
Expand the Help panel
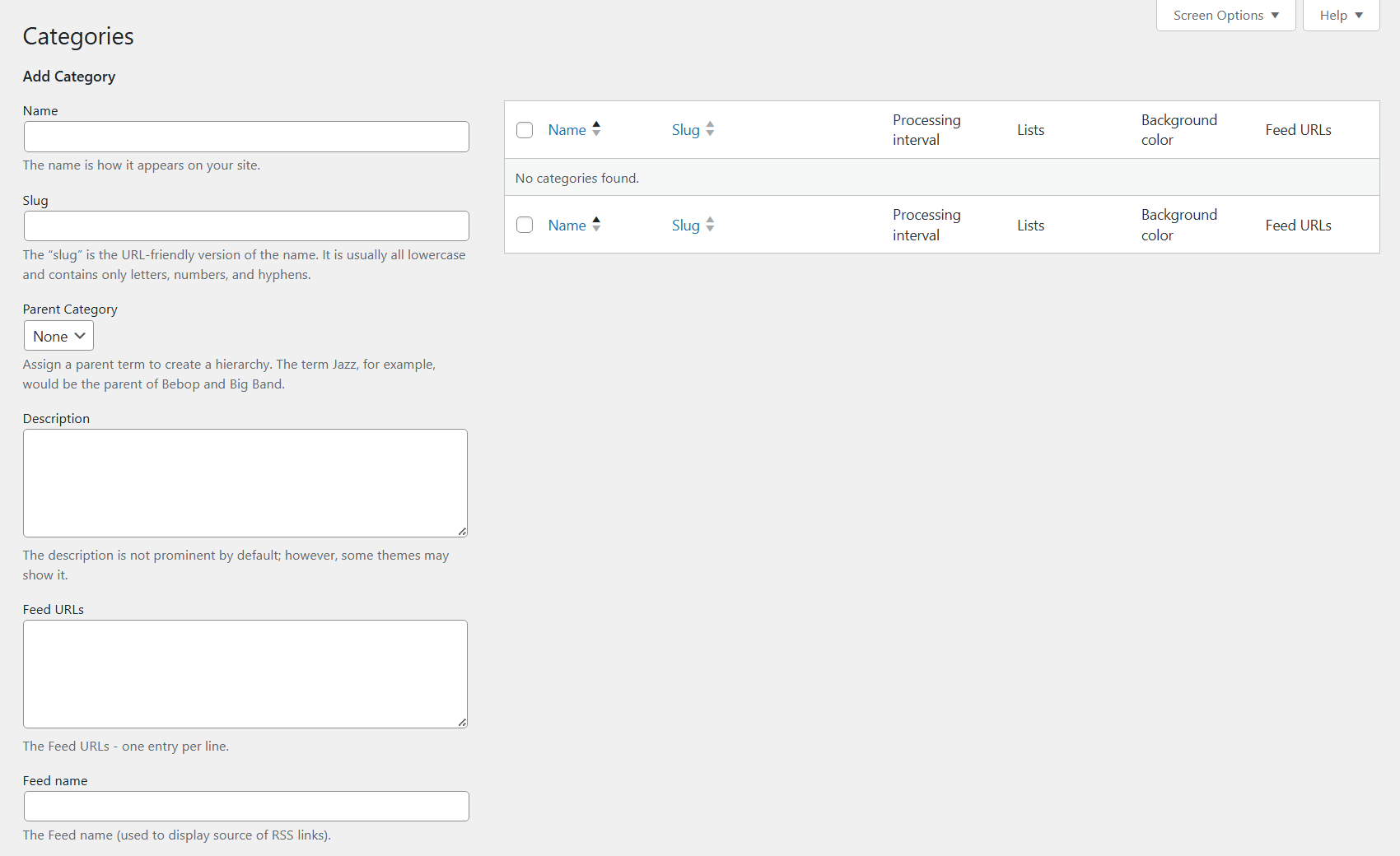pos(1341,16)
